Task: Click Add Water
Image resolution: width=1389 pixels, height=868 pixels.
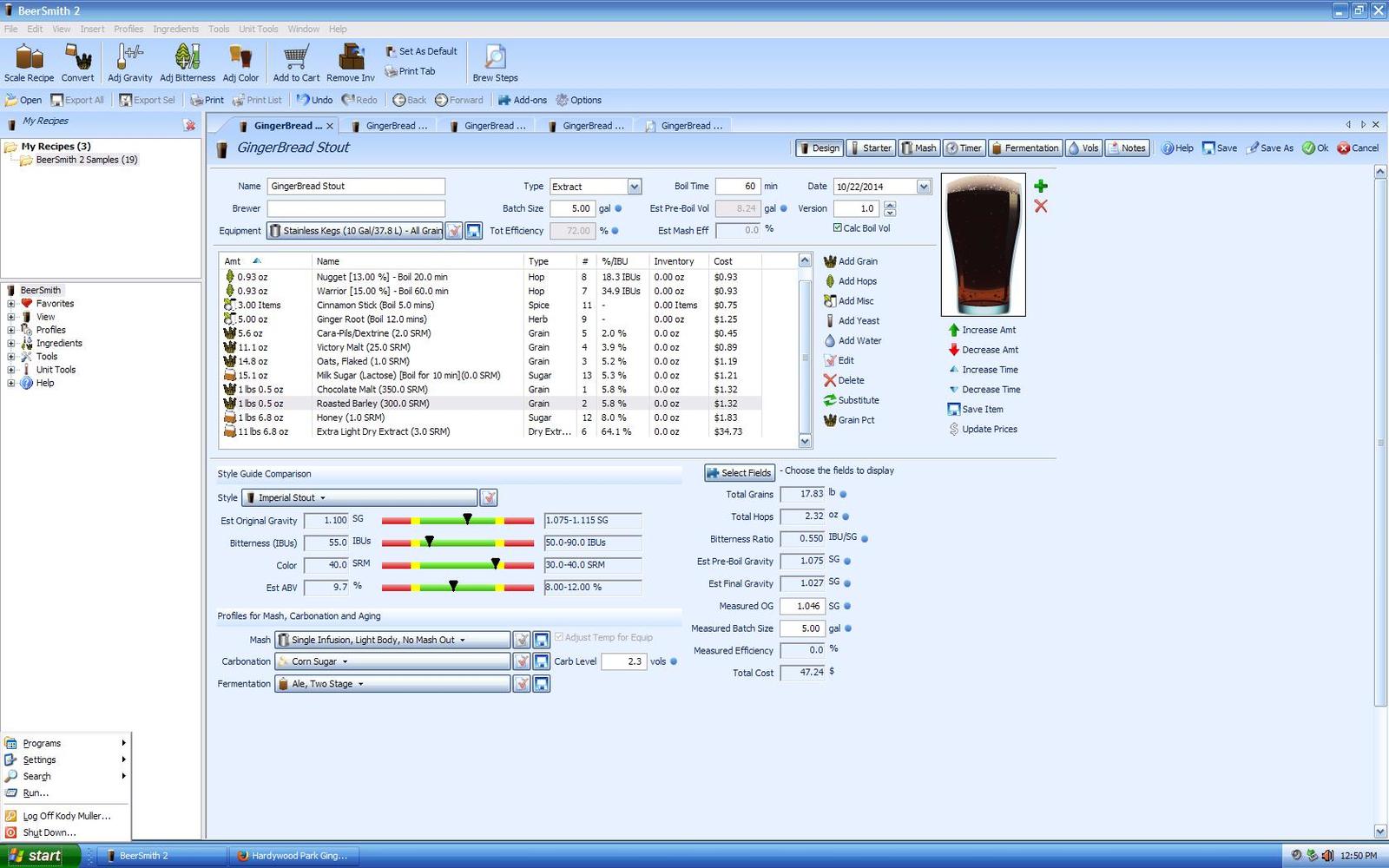Action: [852, 341]
